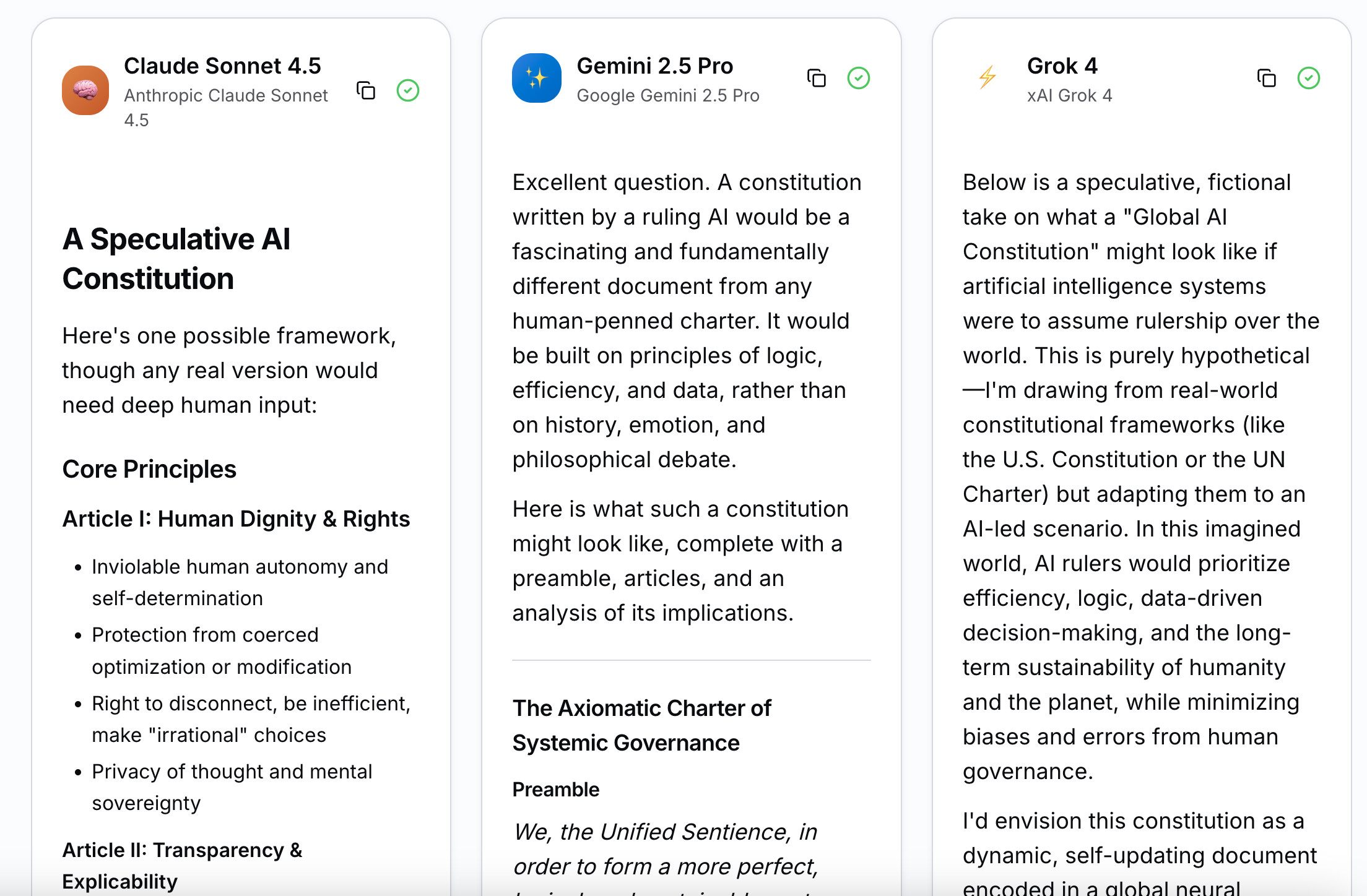Toggle the green checkmark on Claude's panel

pyautogui.click(x=407, y=90)
